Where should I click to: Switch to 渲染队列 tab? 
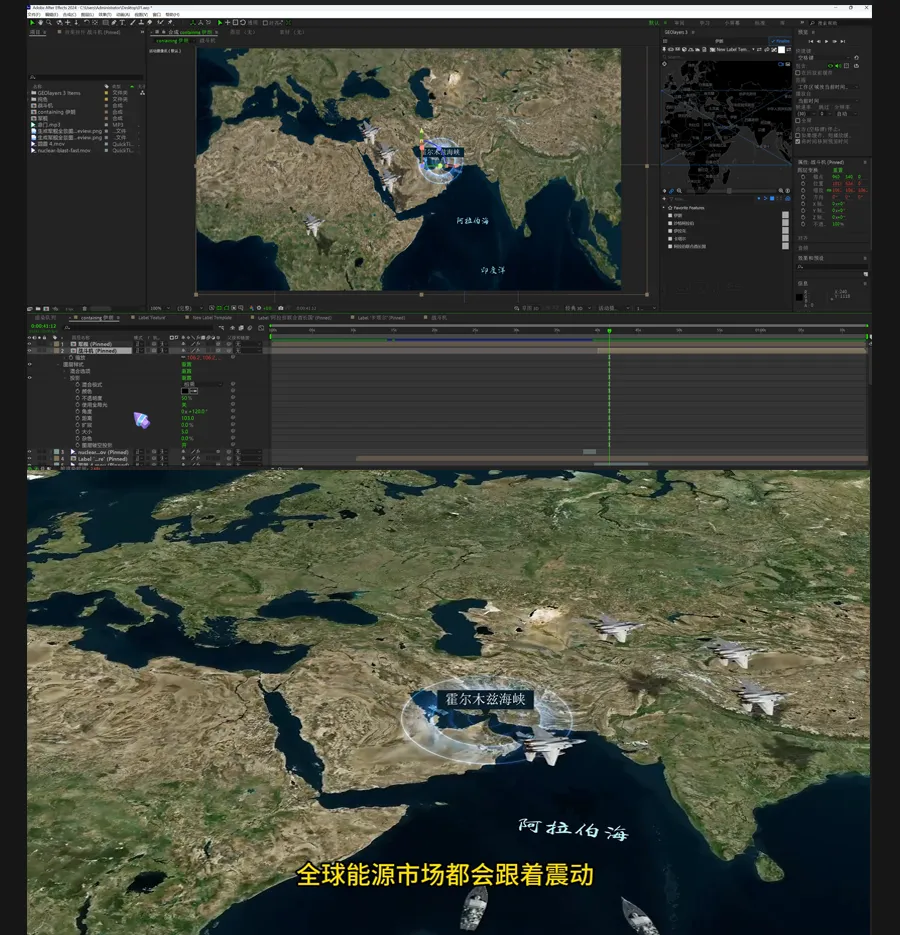pyautogui.click(x=46, y=318)
